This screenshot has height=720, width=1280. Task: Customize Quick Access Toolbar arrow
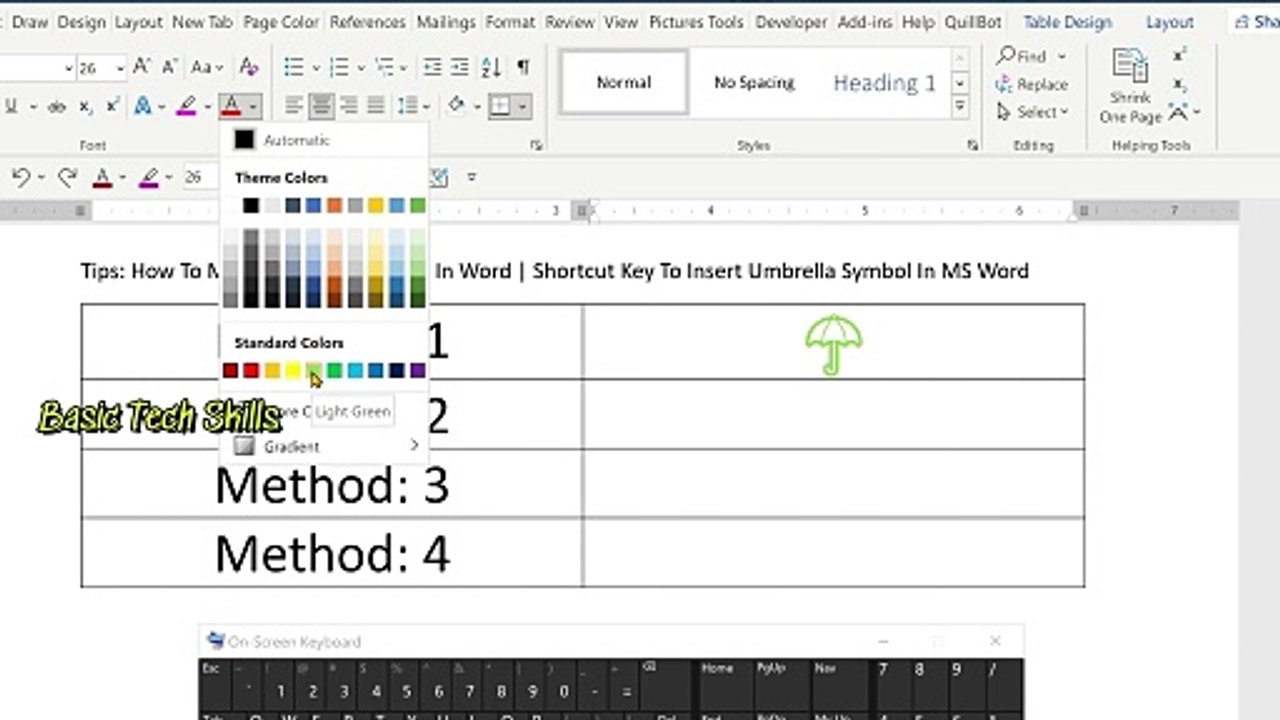[x=471, y=177]
